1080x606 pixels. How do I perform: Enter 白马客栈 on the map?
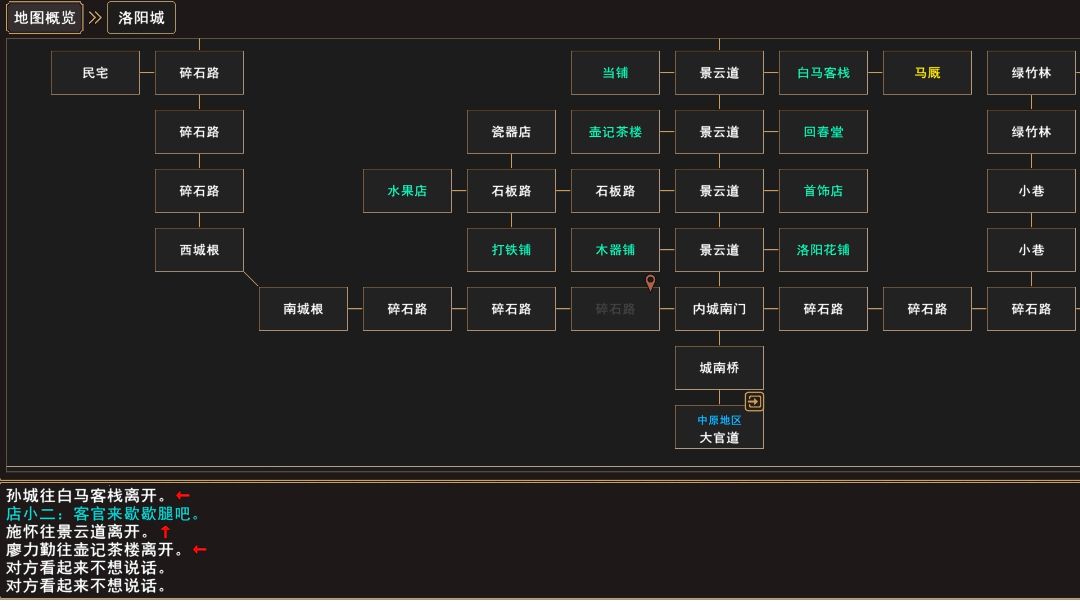[823, 72]
